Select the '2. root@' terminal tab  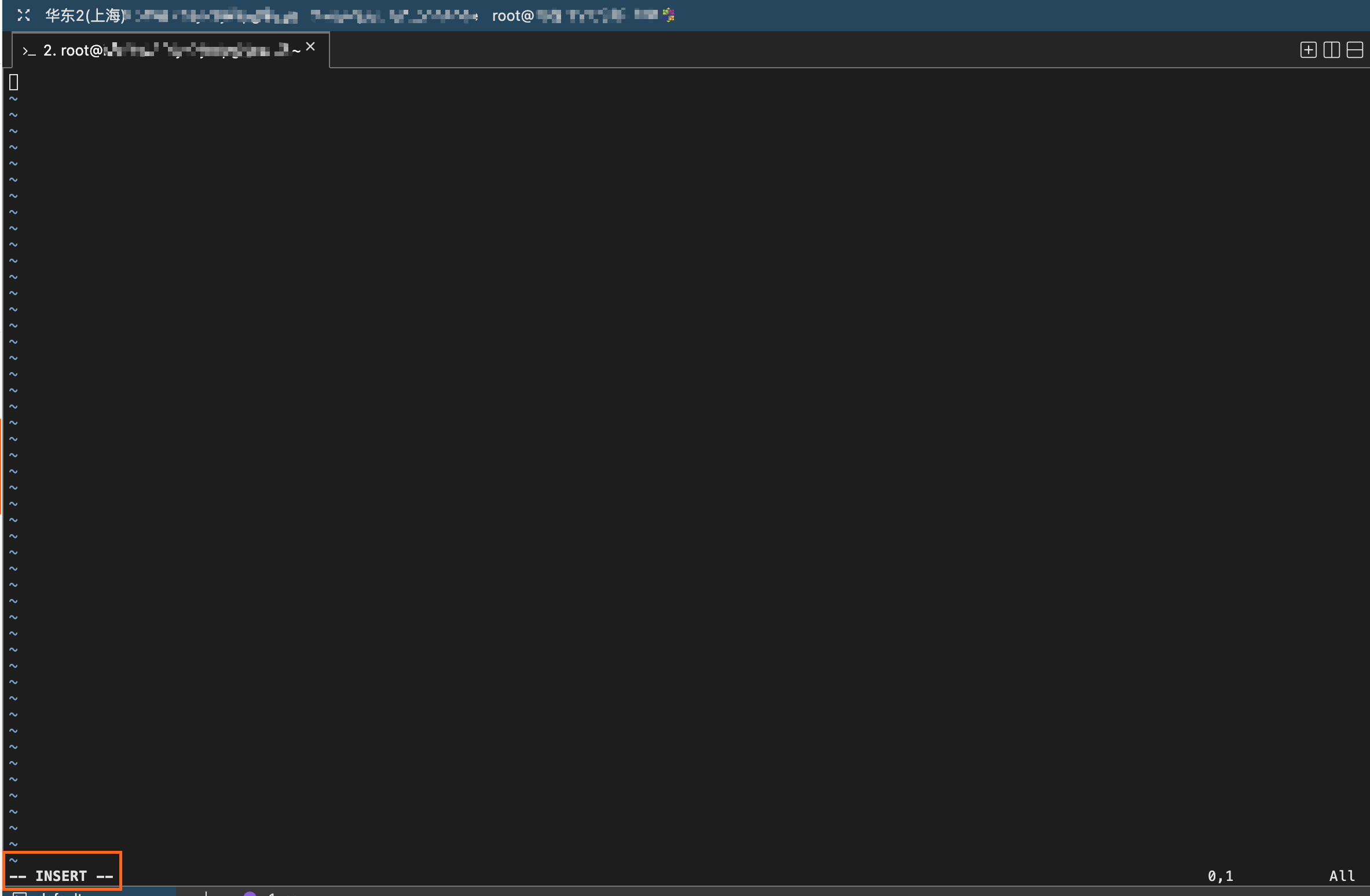pos(171,50)
